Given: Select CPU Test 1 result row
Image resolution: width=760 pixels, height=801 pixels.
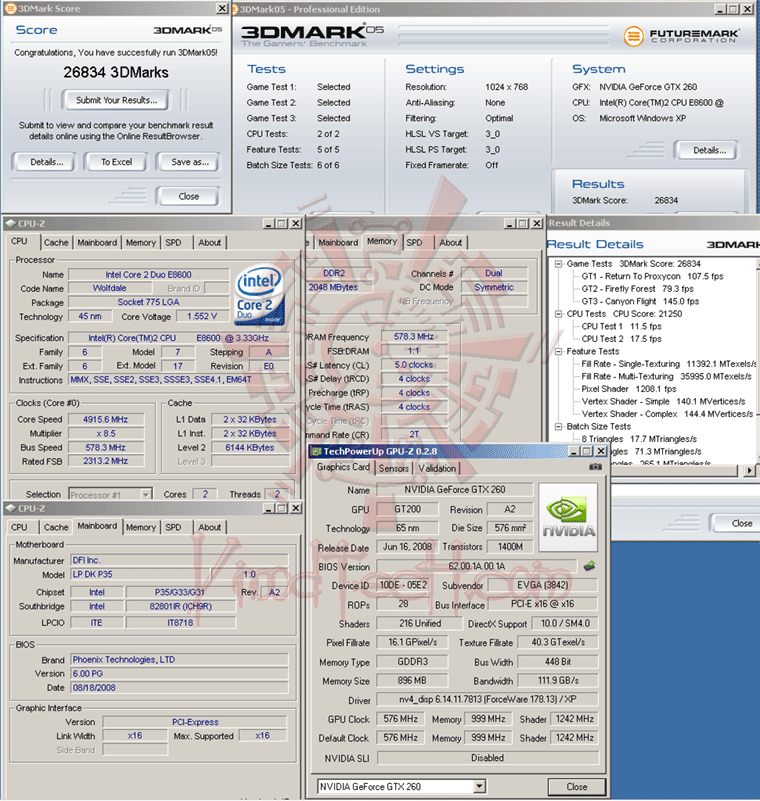Looking at the screenshot, I should pos(621,326).
